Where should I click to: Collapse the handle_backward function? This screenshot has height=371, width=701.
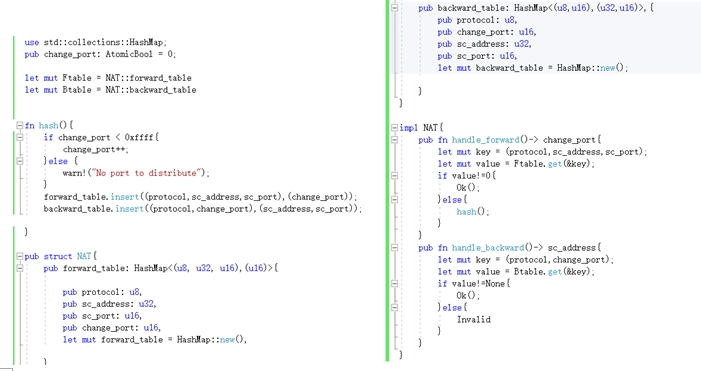tap(395, 248)
